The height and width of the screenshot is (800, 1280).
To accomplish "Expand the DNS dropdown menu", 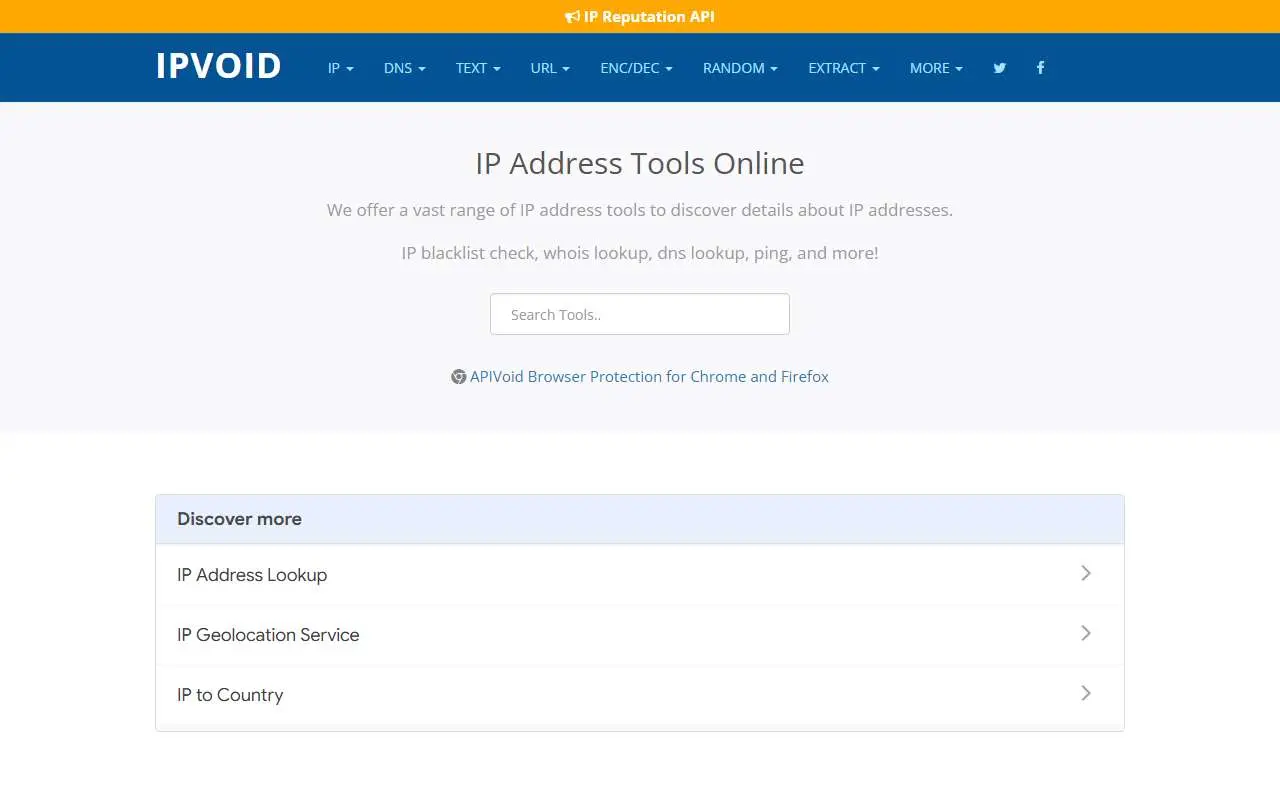I will [405, 68].
